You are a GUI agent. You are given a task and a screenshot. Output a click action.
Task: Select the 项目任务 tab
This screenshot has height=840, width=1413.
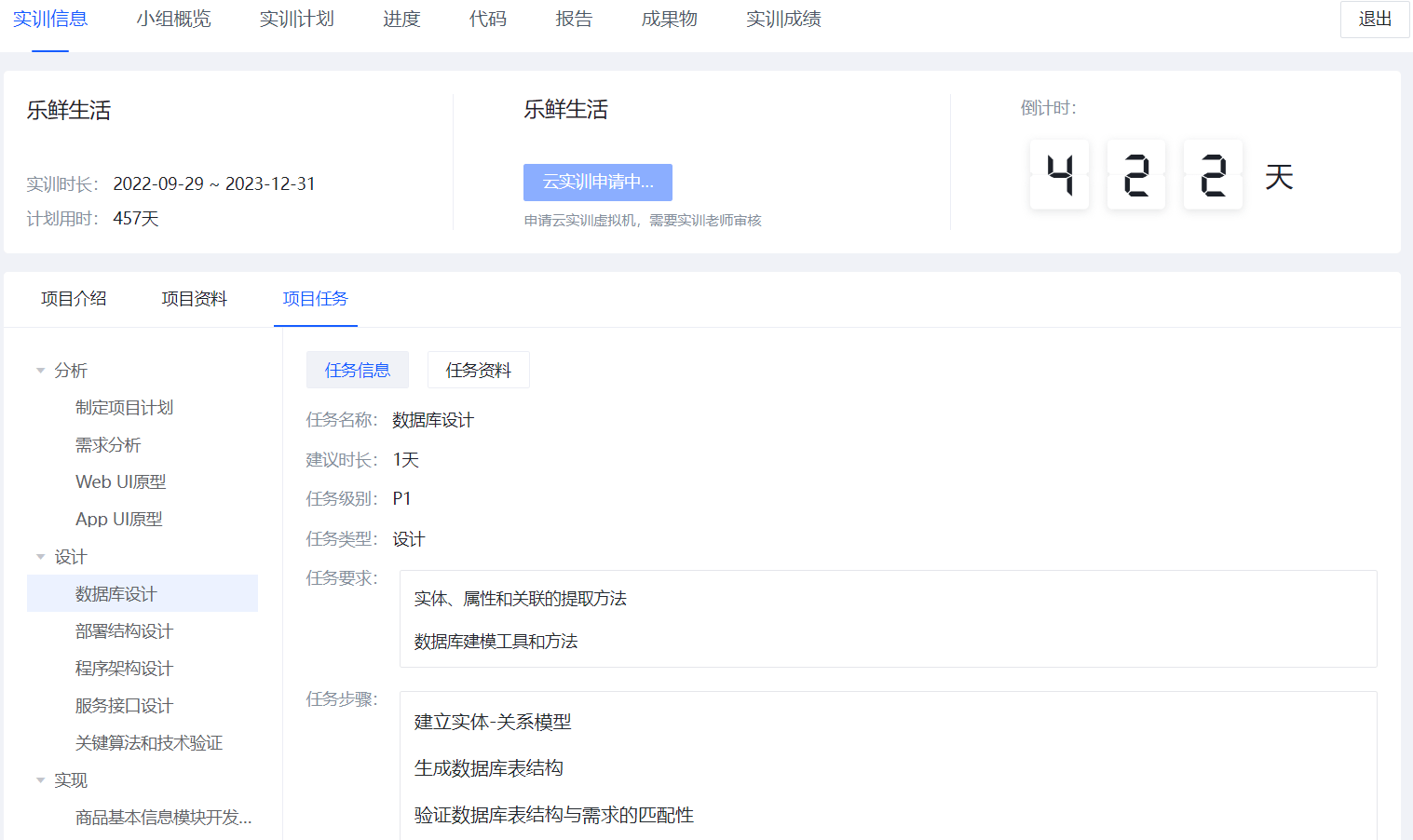315,299
